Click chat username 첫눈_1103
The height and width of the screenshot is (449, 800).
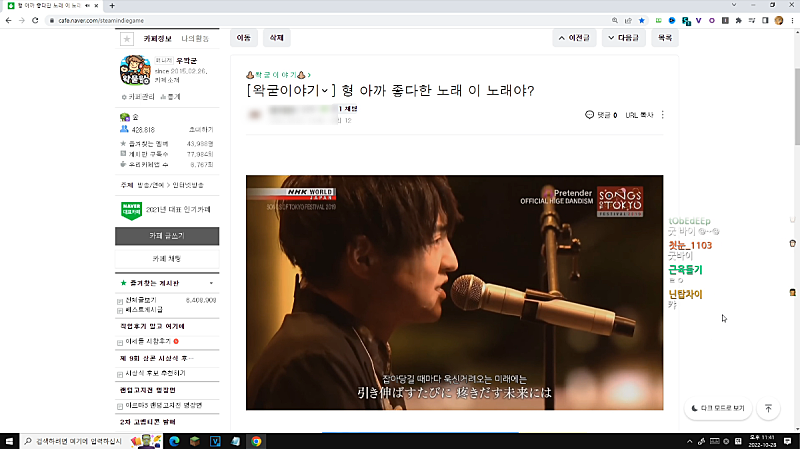[690, 245]
